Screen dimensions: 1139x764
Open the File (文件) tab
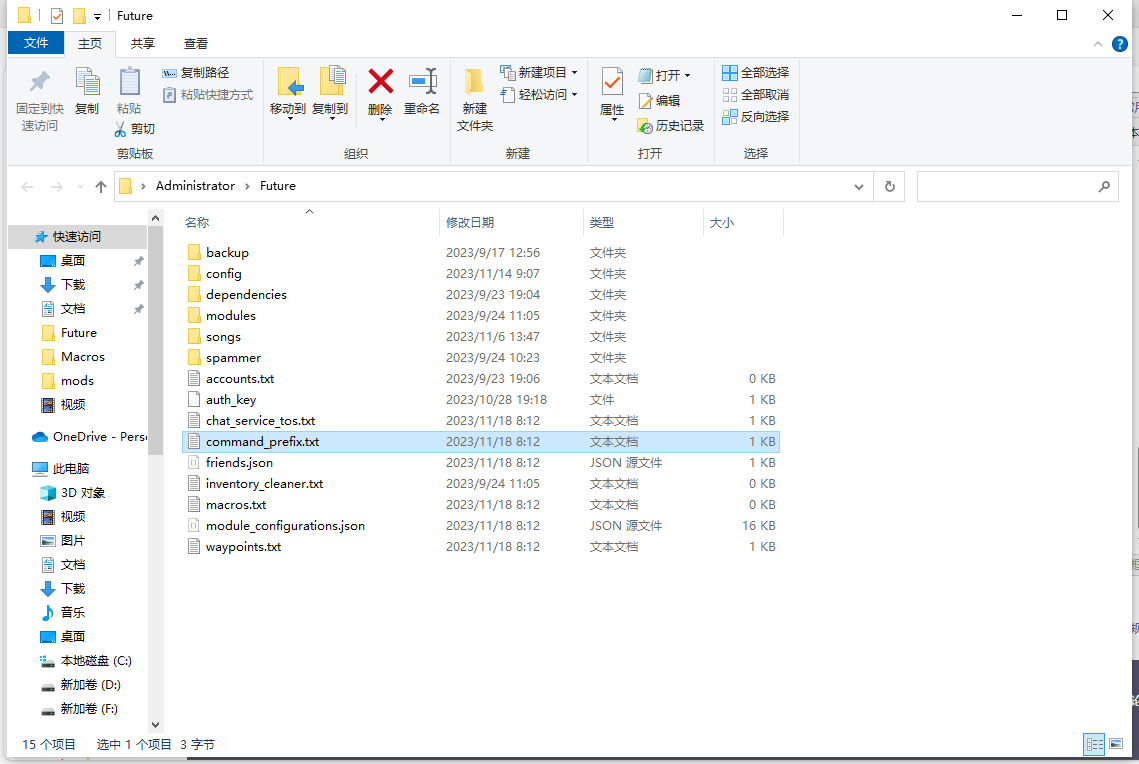[x=36, y=43]
